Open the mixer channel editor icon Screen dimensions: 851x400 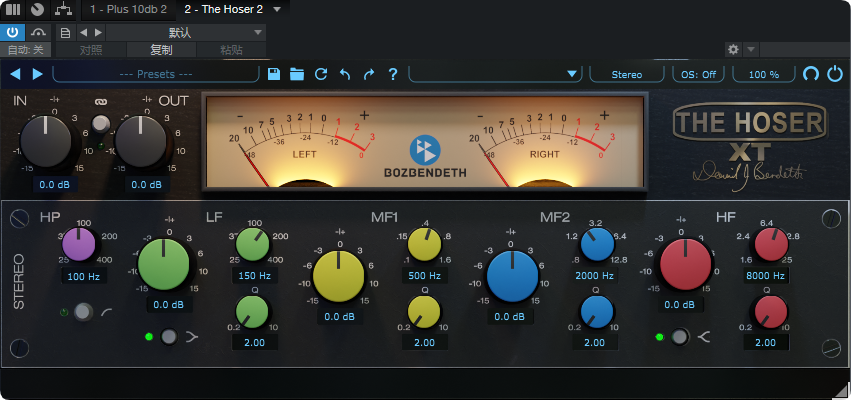pyautogui.click(x=12, y=9)
